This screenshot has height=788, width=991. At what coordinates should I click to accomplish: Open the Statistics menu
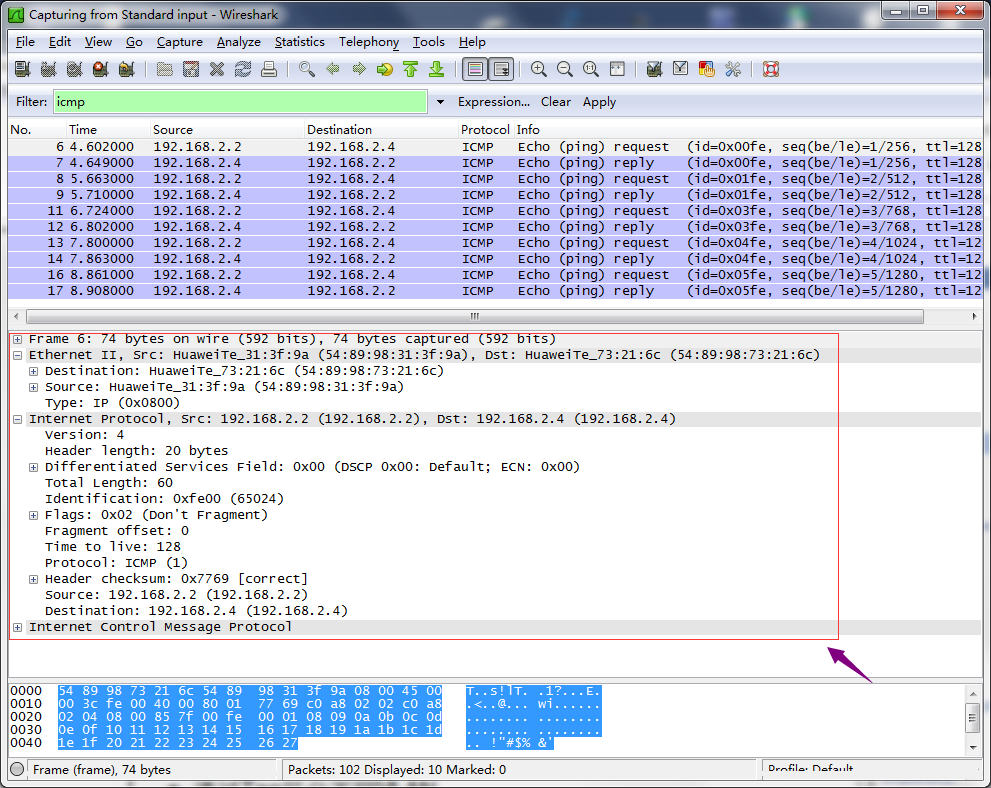(x=300, y=42)
